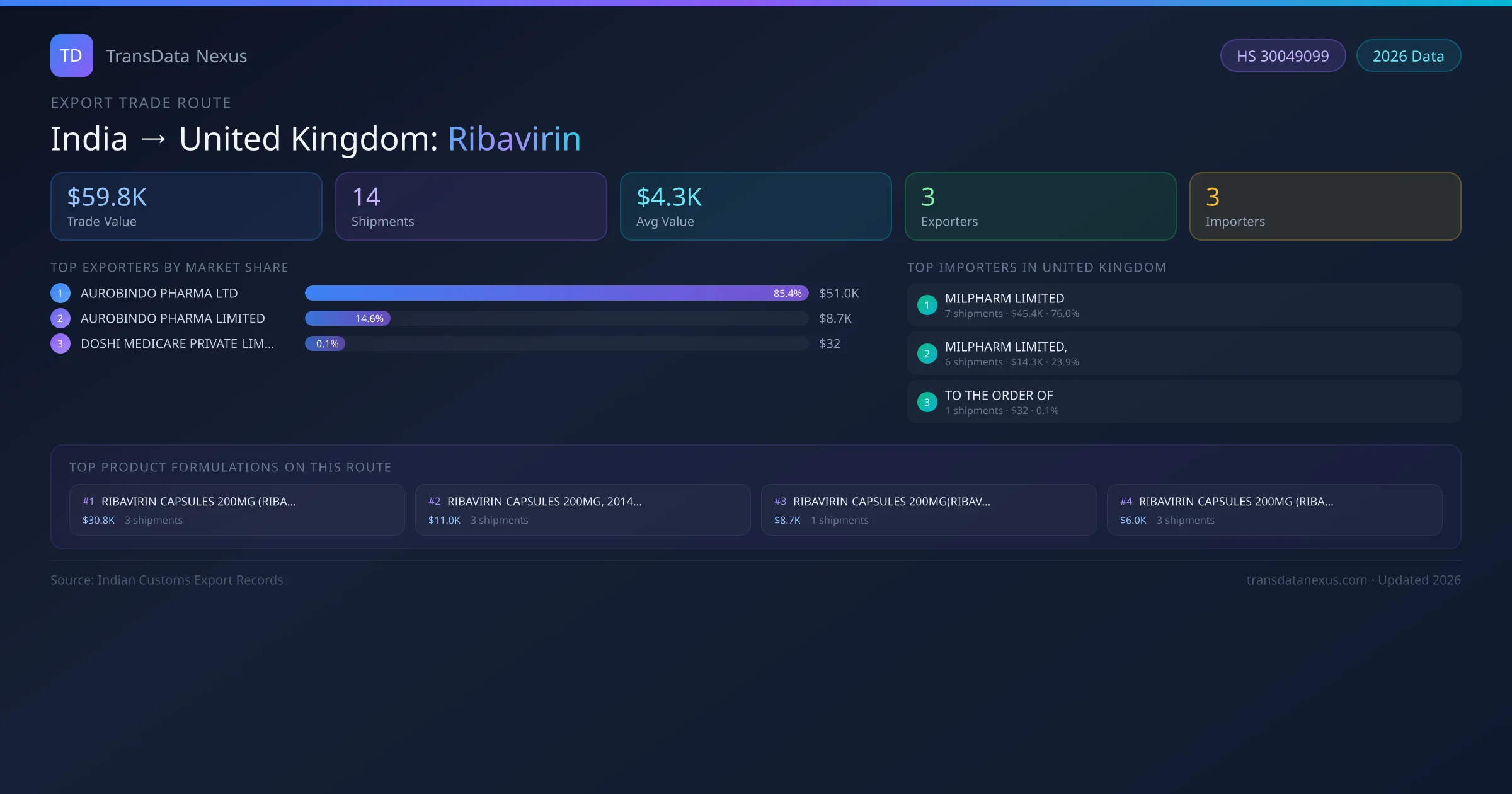Click rank 2 badge beside Aurobindo Pharma Limited
Image resolution: width=1512 pixels, height=794 pixels.
coord(60,318)
